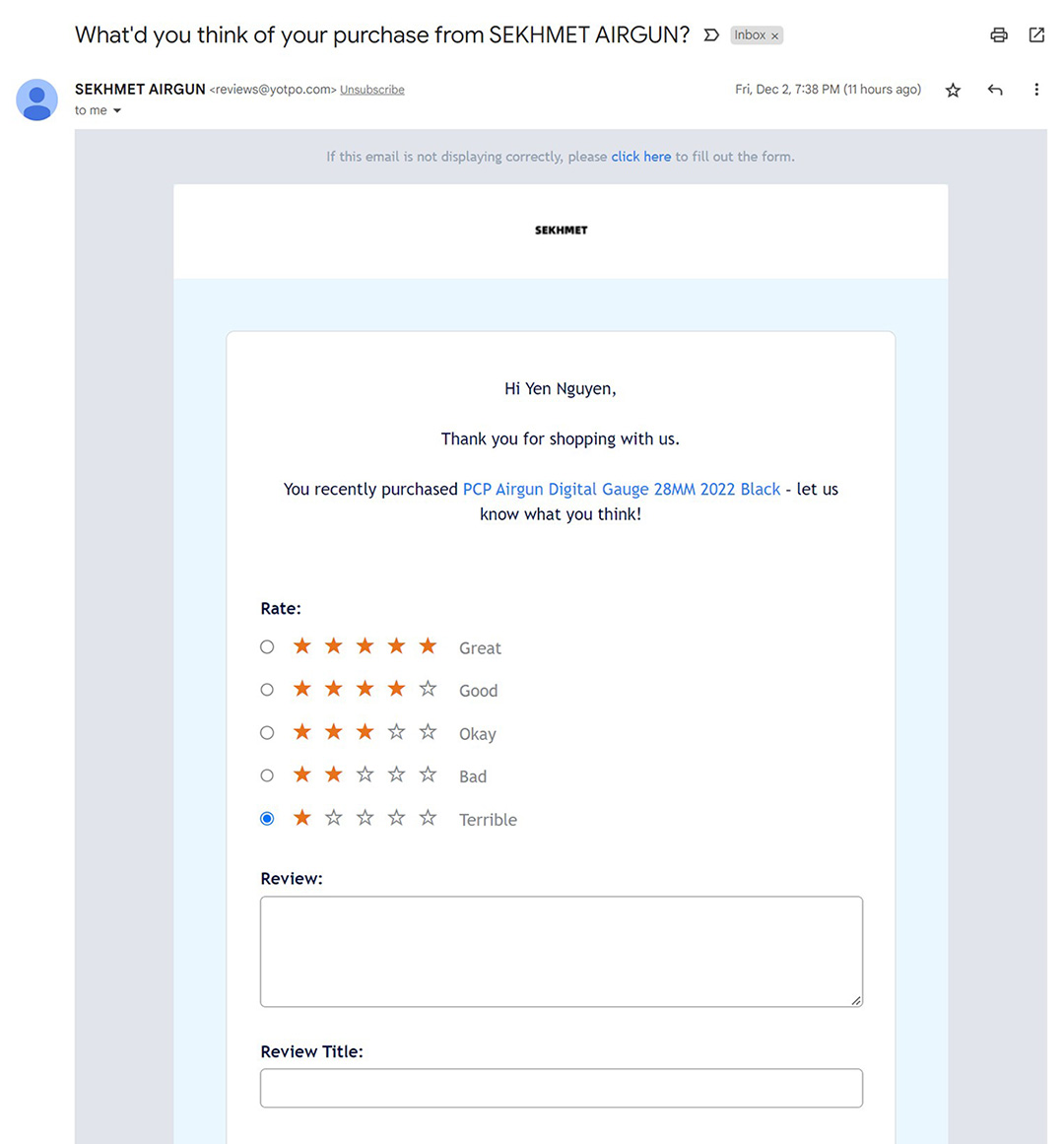Click the 'Good' rating label

(479, 690)
